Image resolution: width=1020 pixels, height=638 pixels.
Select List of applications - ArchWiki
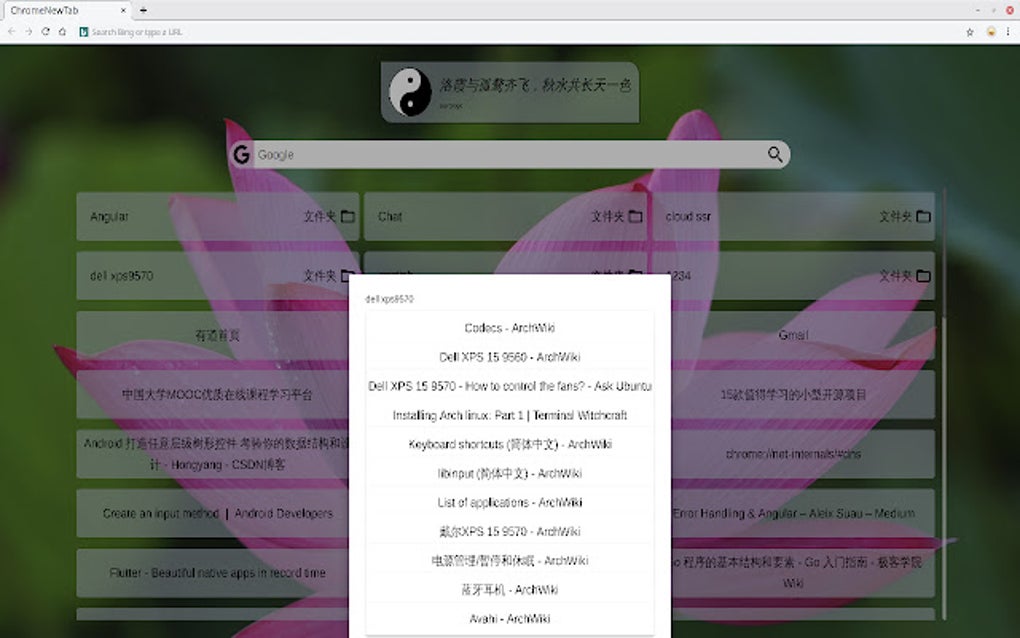509,503
